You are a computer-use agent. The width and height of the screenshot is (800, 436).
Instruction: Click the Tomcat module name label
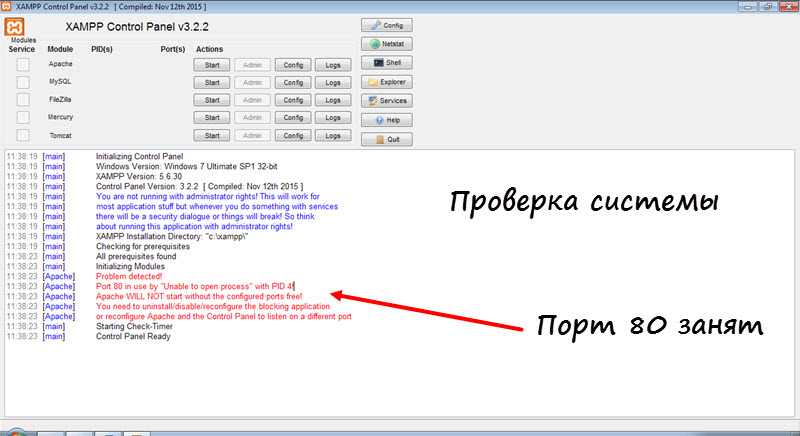[60, 136]
